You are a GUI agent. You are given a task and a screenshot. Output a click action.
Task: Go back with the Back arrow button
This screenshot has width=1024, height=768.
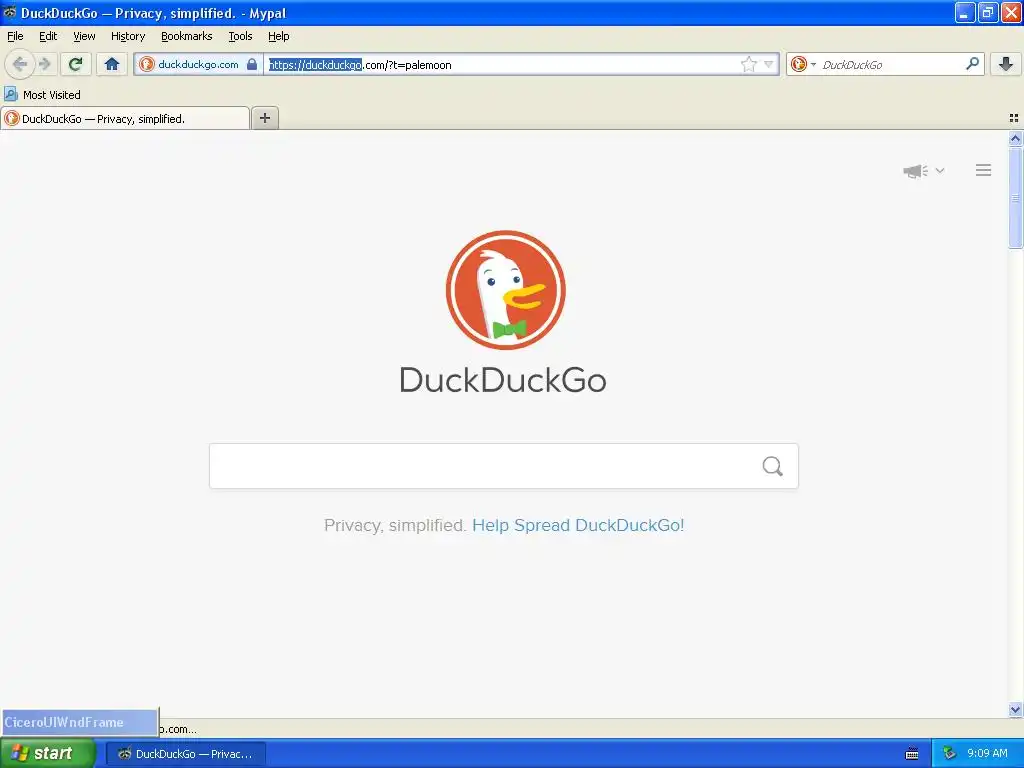point(20,64)
